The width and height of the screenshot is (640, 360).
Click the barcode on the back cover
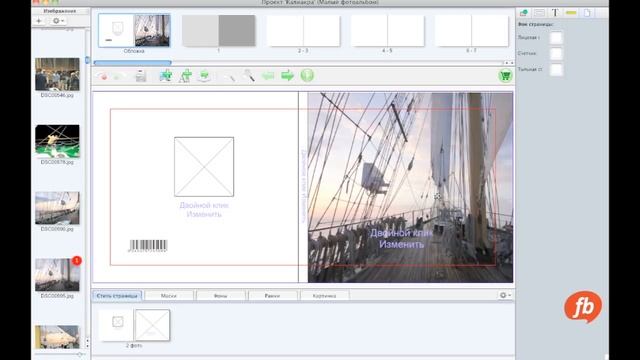click(x=148, y=245)
